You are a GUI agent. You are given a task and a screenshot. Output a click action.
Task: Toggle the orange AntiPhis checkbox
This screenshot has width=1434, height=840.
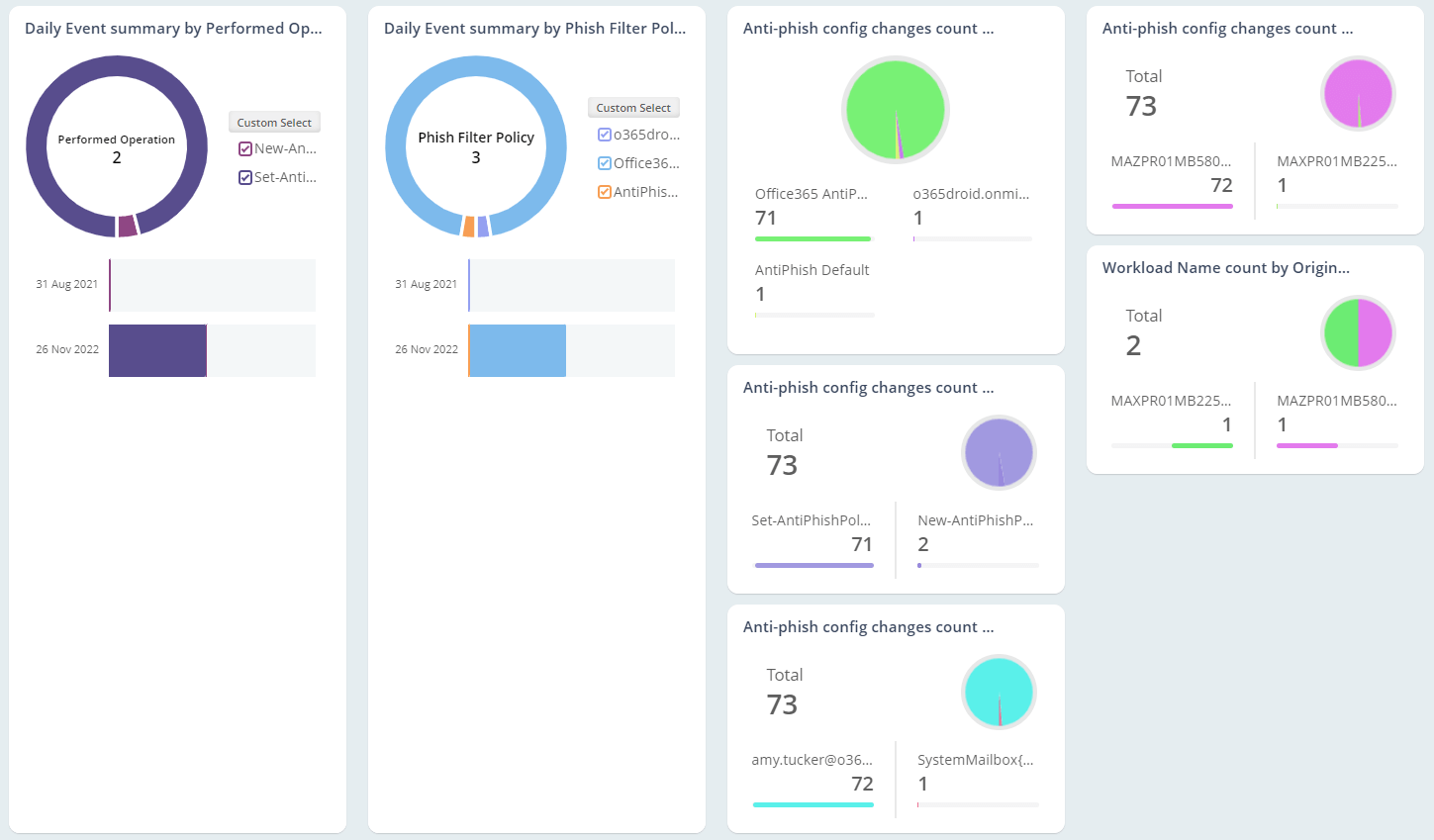(x=603, y=191)
